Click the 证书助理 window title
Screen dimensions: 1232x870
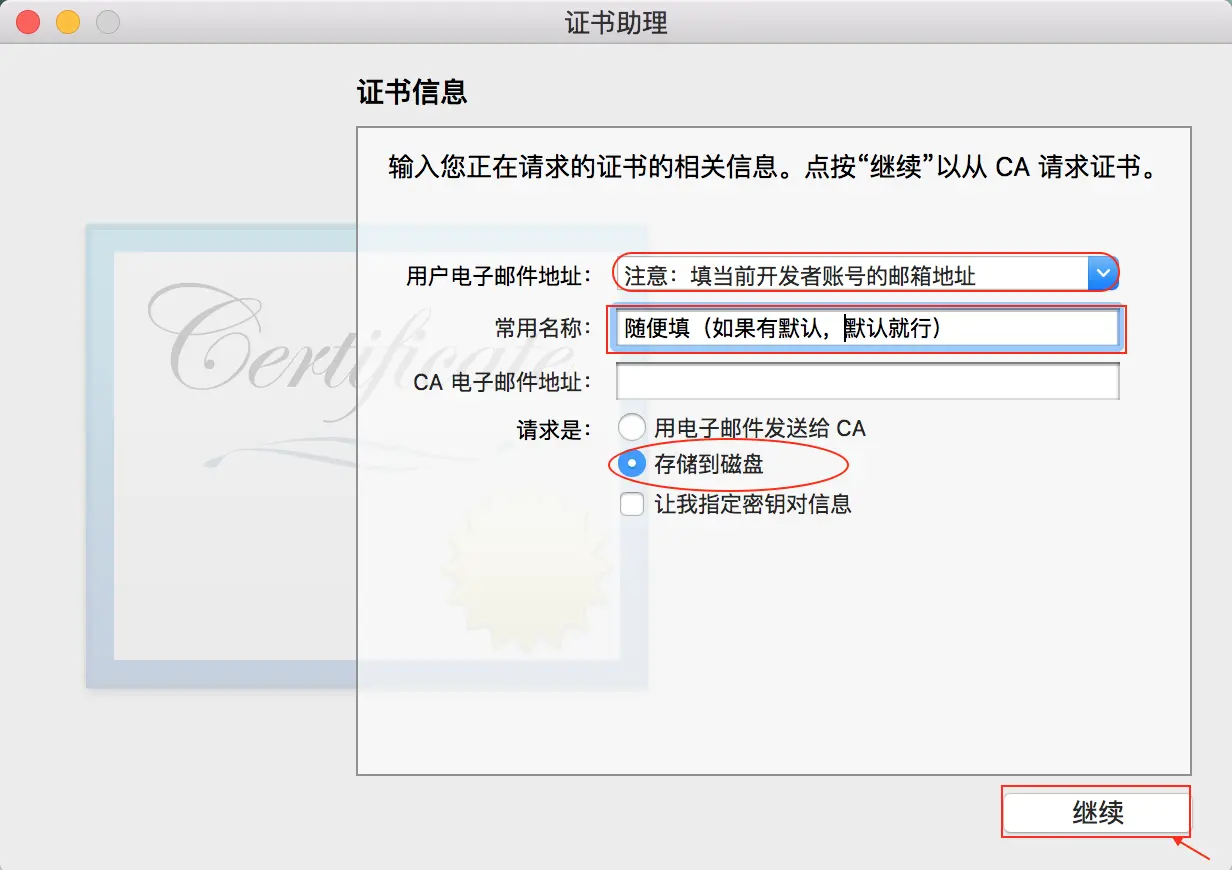(x=616, y=23)
